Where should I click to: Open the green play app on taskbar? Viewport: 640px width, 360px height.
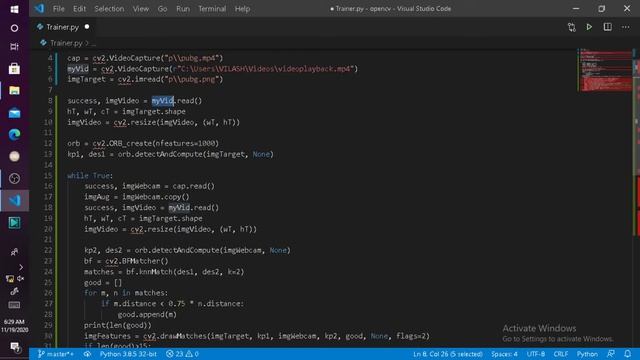[x=14, y=222]
